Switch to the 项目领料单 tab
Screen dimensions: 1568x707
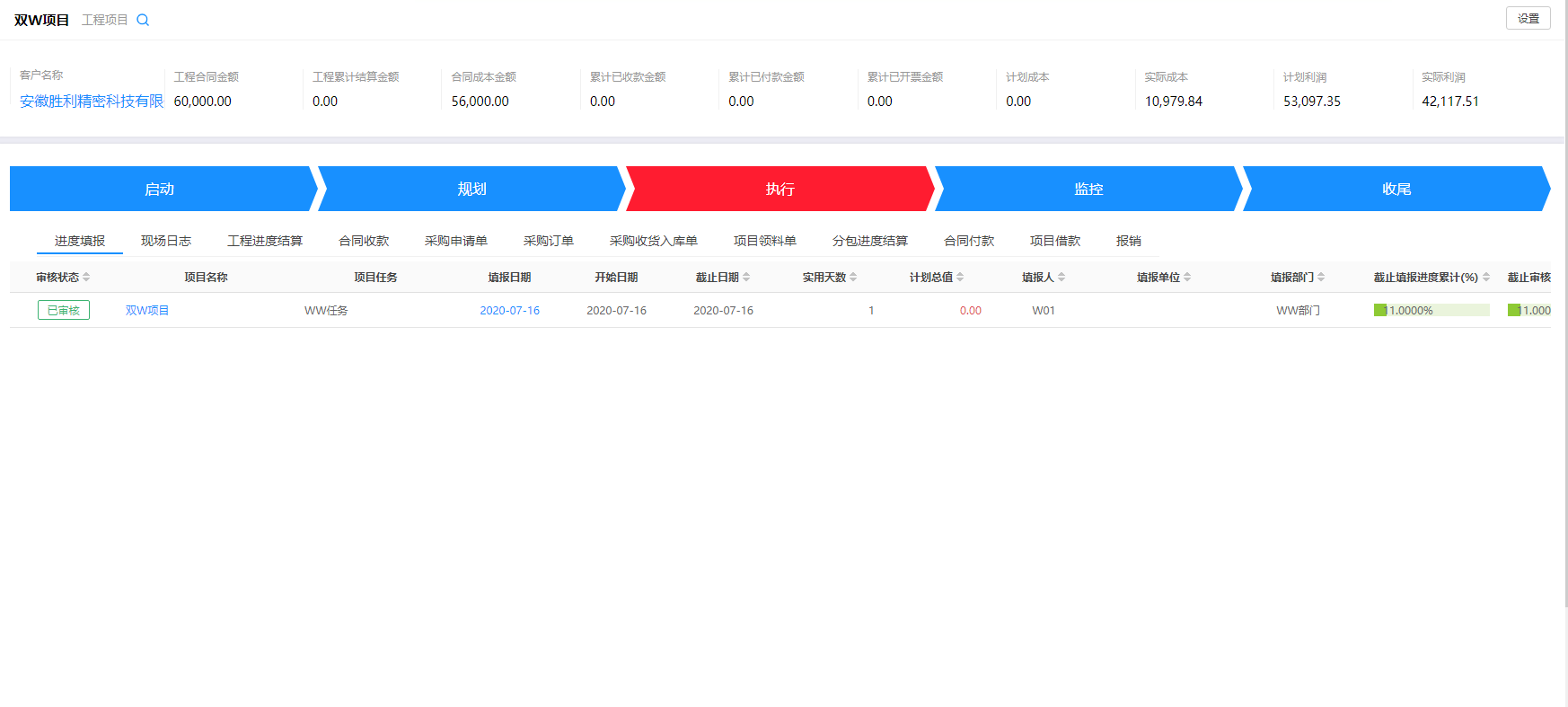click(x=765, y=241)
